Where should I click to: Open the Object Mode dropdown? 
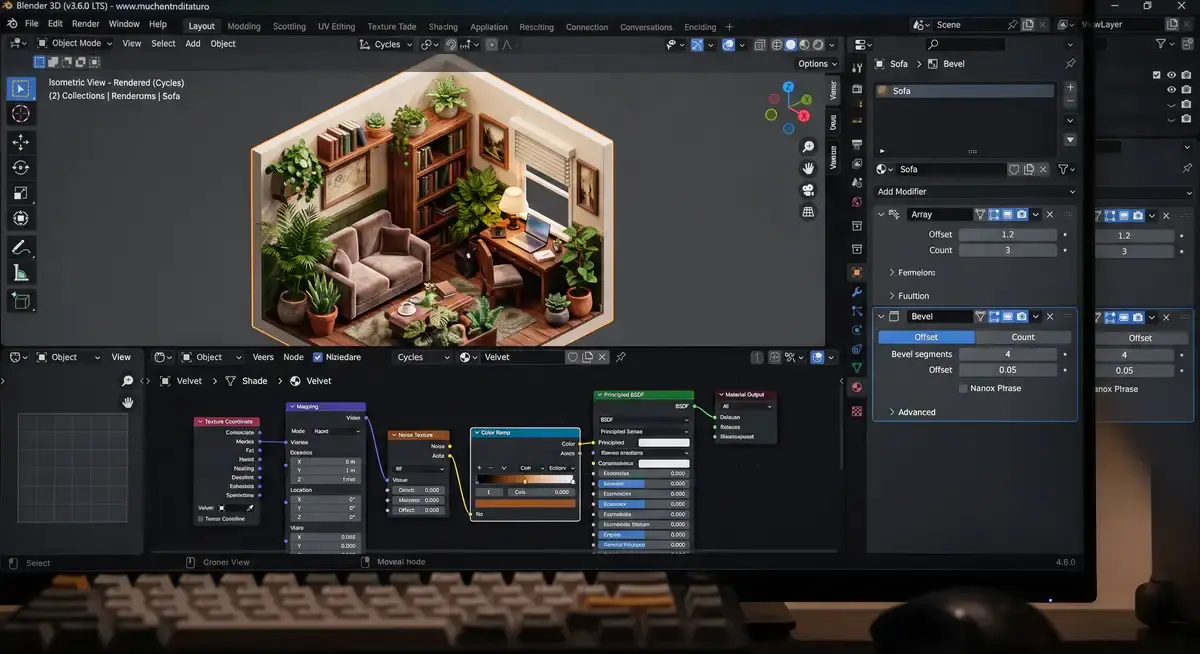pyautogui.click(x=76, y=44)
